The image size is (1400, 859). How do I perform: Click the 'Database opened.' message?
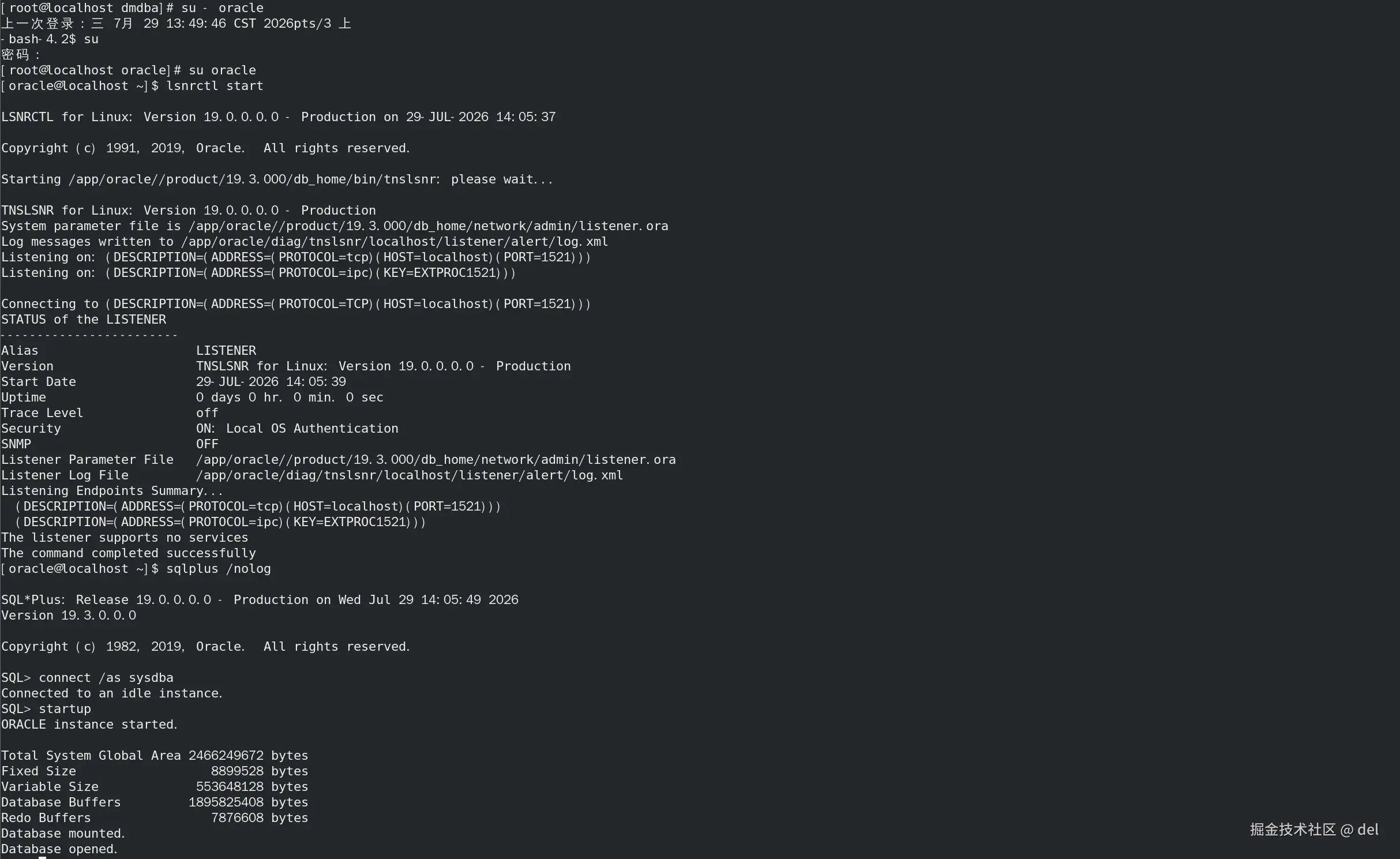pos(59,849)
